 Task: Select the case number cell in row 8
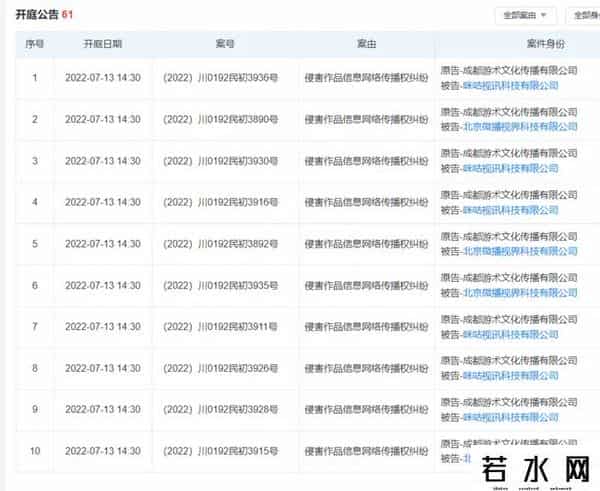click(220, 369)
